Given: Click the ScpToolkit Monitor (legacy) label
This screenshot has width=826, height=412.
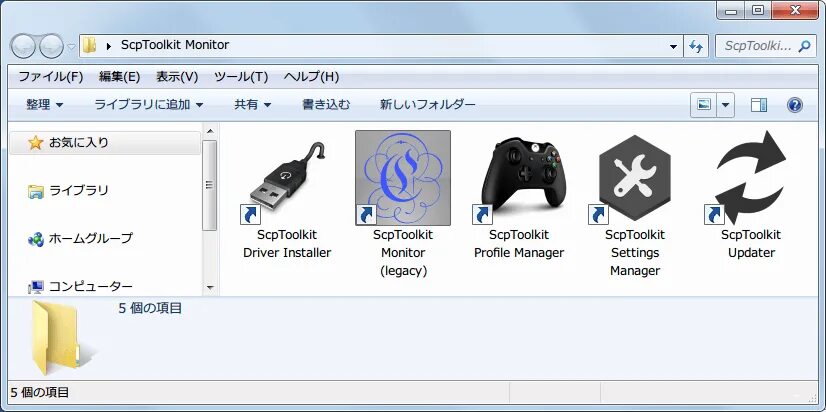Looking at the screenshot, I should 403,252.
